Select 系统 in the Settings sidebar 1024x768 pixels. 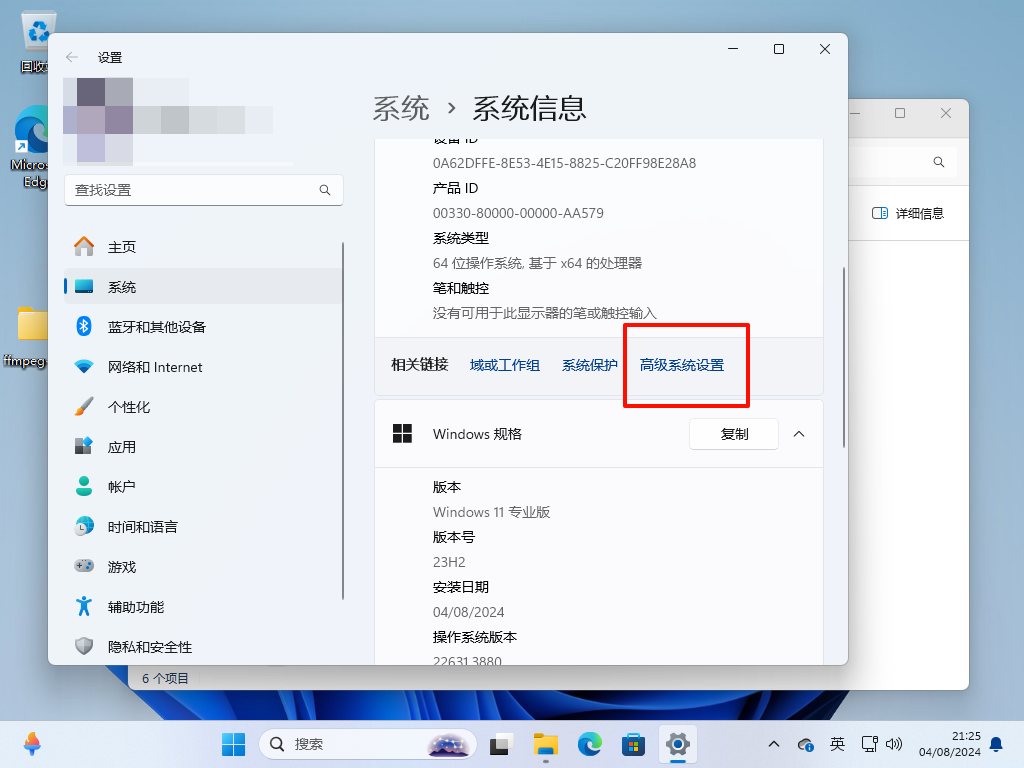tap(203, 287)
